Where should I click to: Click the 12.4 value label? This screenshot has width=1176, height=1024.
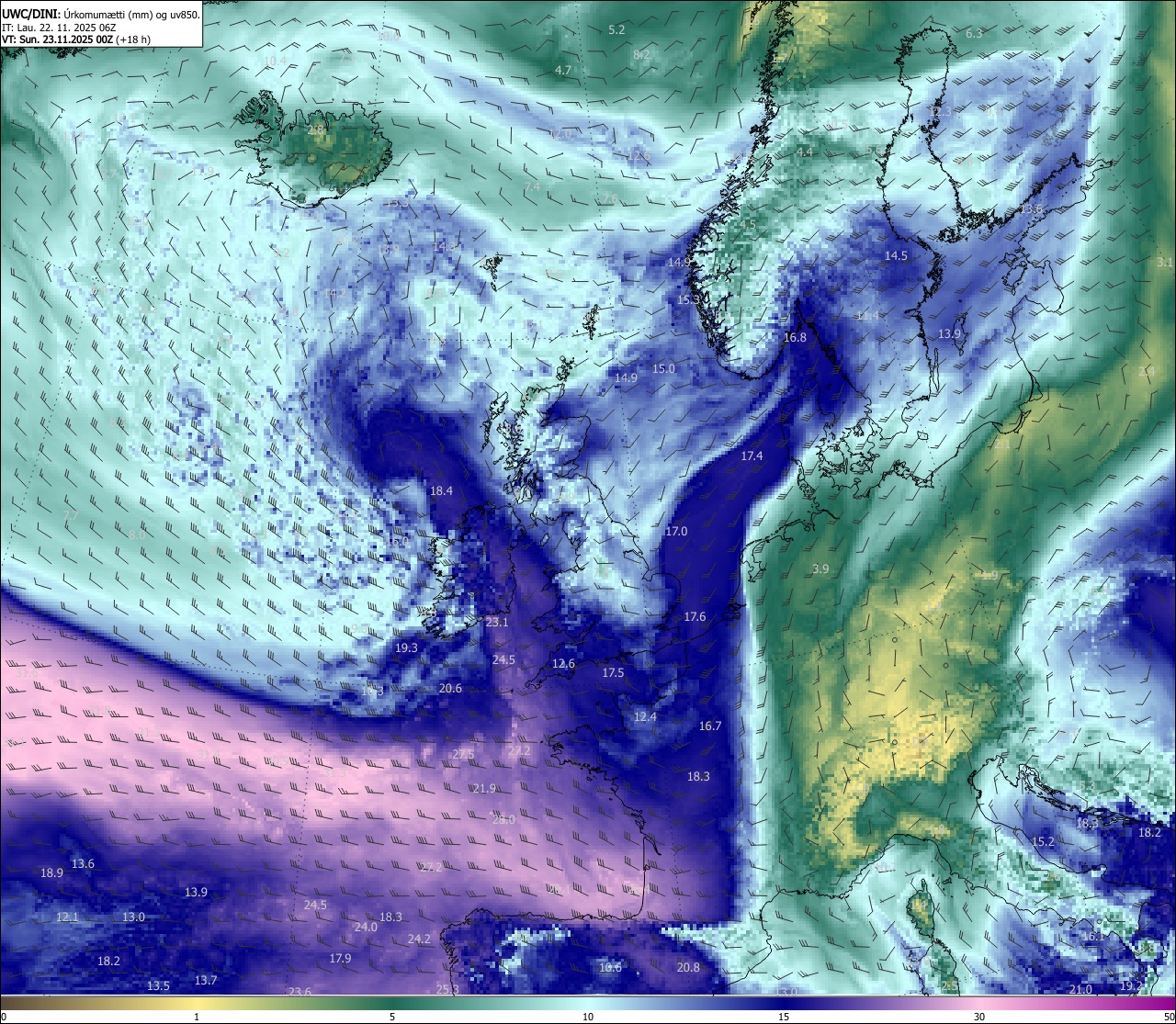645,717
